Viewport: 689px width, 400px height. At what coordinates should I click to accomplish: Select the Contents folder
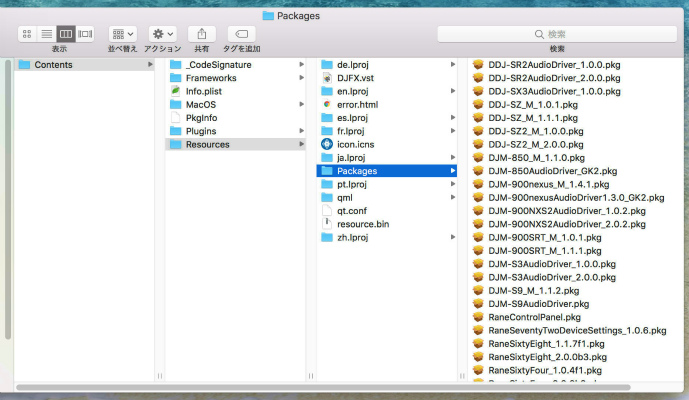click(84, 65)
